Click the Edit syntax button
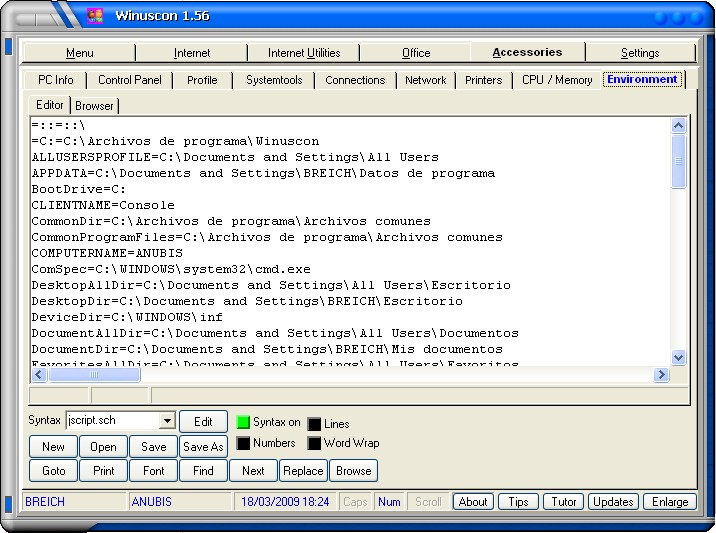The image size is (716, 533). coord(203,422)
